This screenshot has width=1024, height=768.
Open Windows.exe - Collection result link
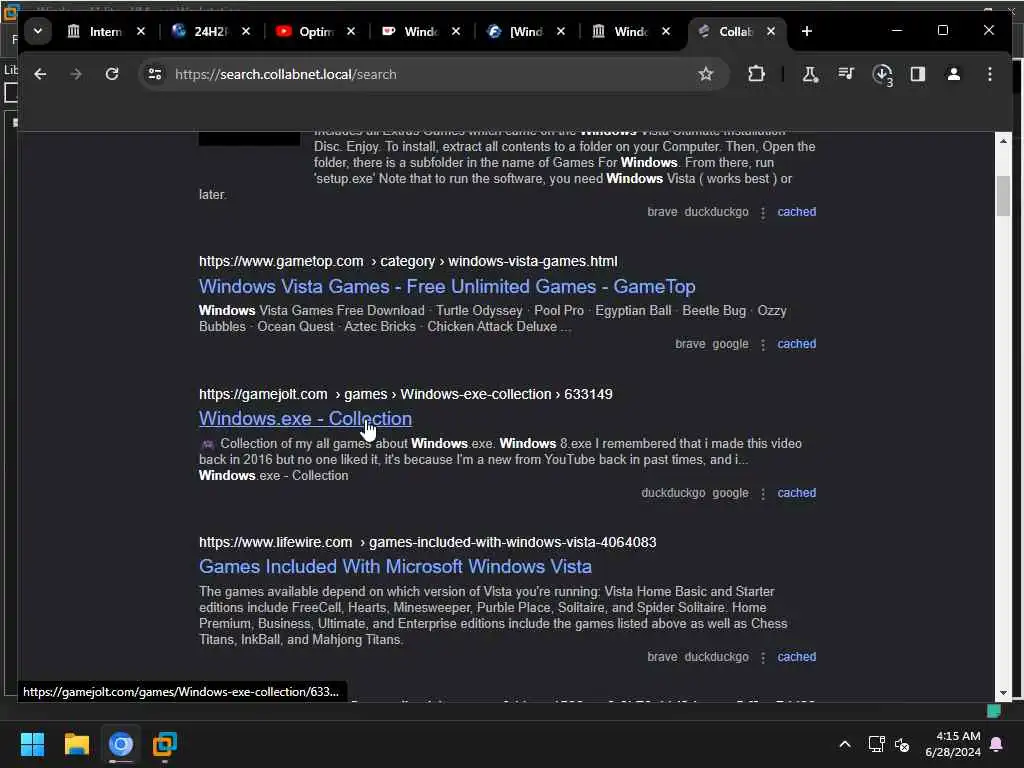pos(305,419)
